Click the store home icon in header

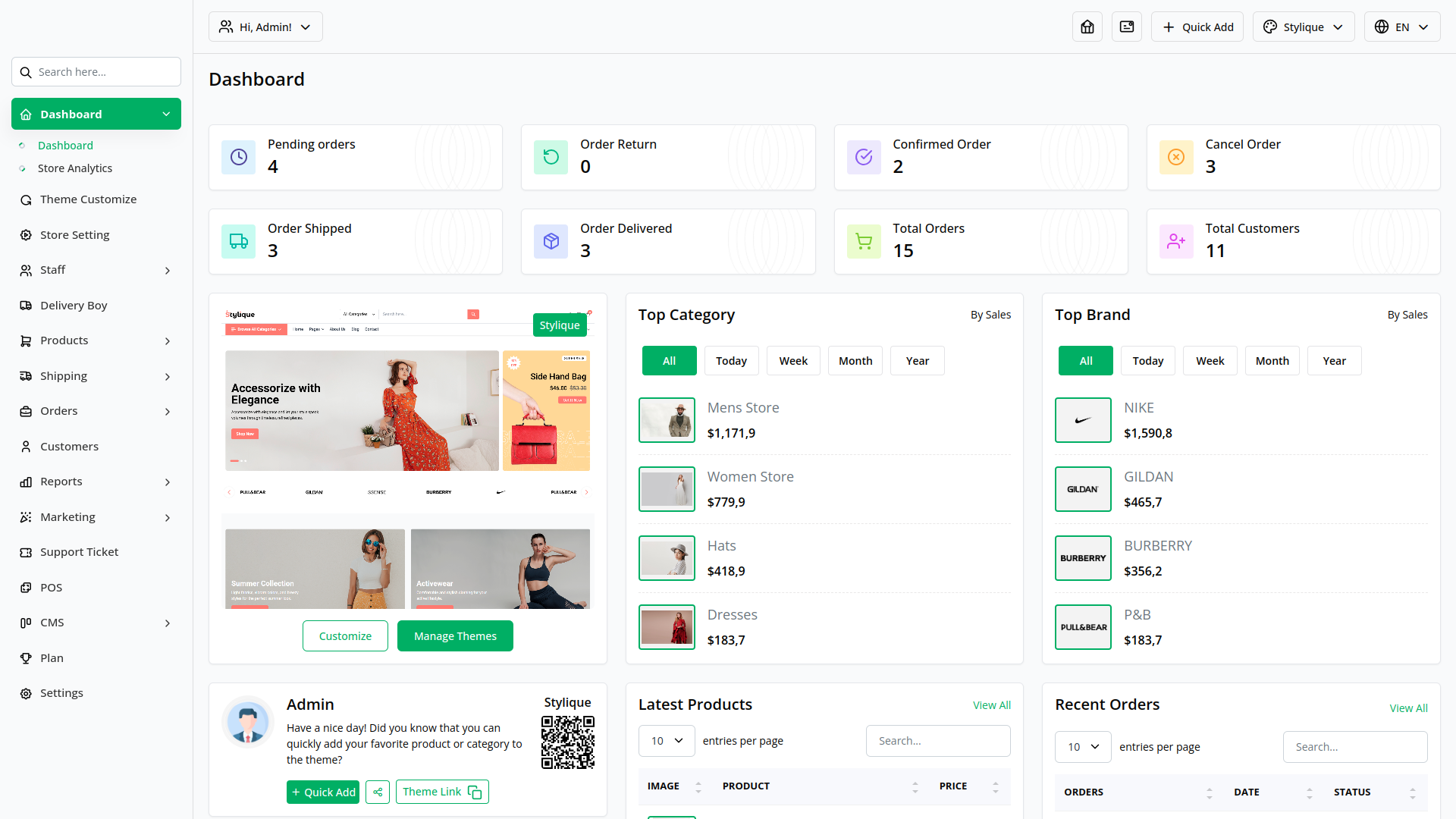1087,27
